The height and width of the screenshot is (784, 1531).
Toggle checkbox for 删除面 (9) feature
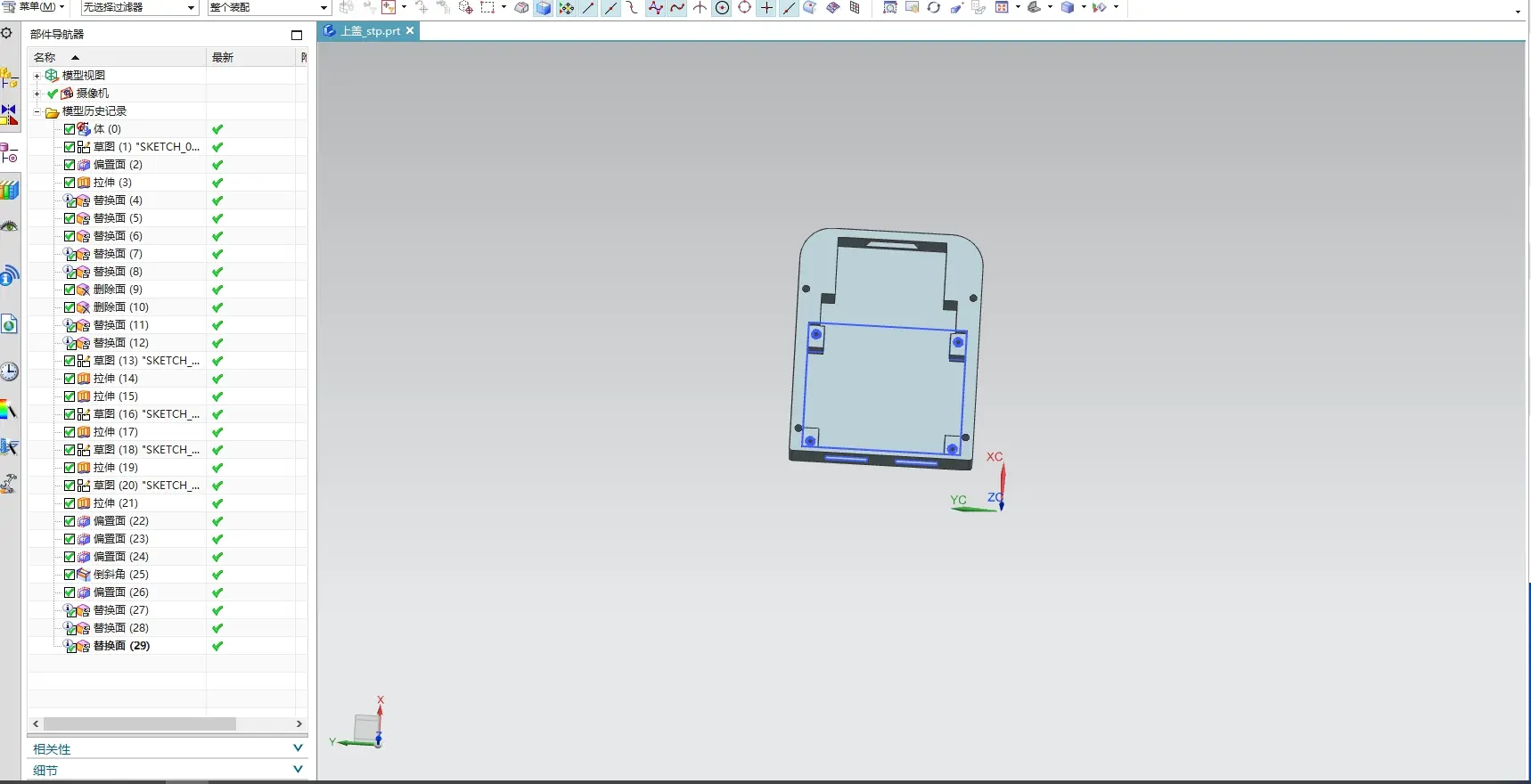coord(70,290)
